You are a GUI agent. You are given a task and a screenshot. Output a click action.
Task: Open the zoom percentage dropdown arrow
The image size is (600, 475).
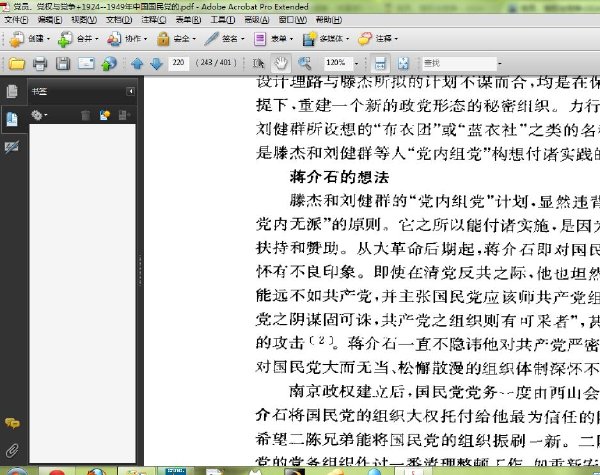[x=356, y=64]
